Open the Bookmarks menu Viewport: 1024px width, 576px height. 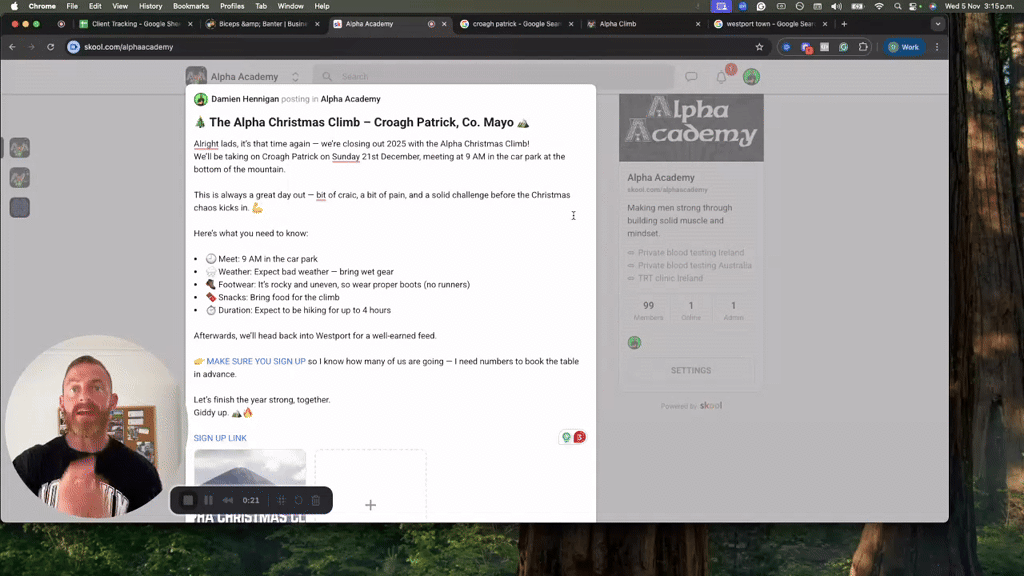tap(191, 6)
